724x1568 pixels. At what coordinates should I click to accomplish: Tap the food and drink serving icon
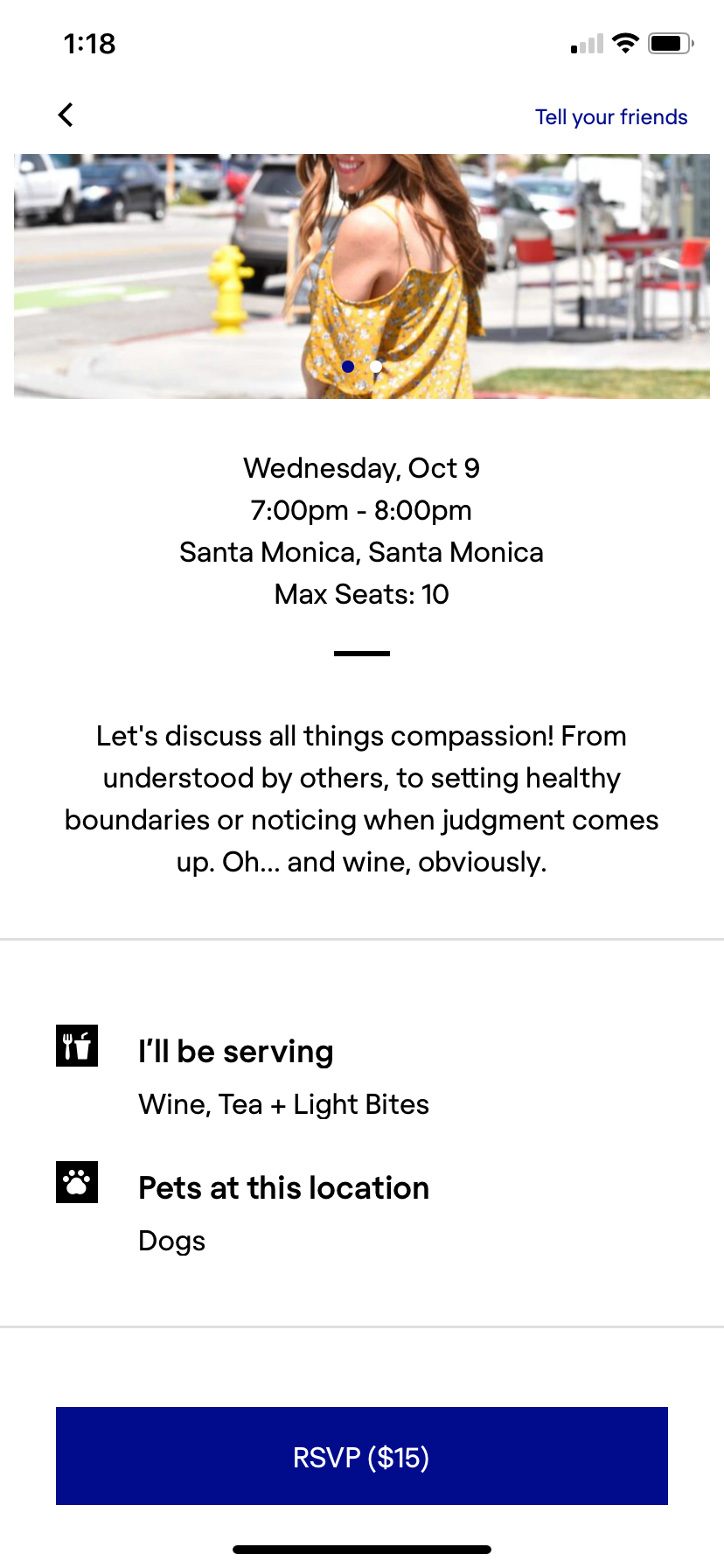[x=77, y=1046]
